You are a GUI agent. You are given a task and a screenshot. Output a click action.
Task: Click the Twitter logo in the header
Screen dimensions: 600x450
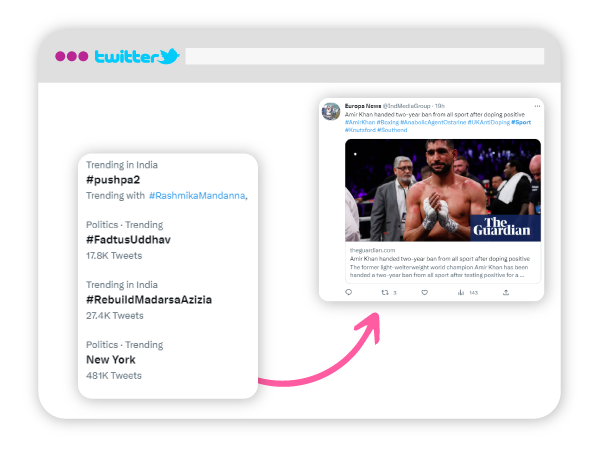pos(137,56)
